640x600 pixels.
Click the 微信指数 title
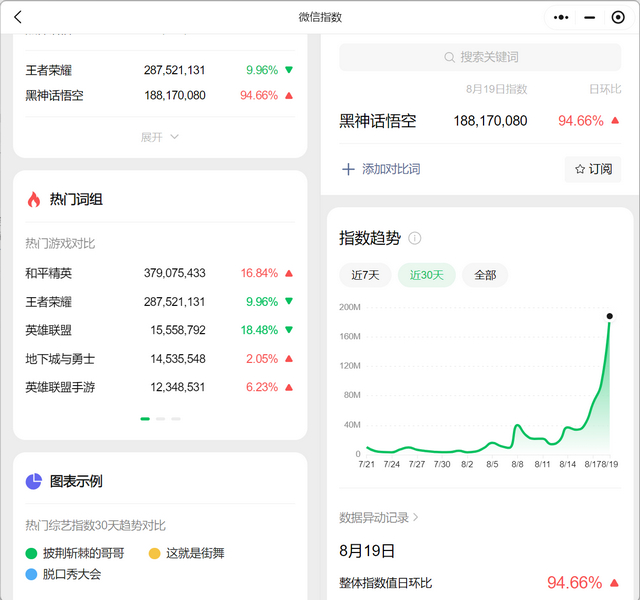tap(320, 17)
